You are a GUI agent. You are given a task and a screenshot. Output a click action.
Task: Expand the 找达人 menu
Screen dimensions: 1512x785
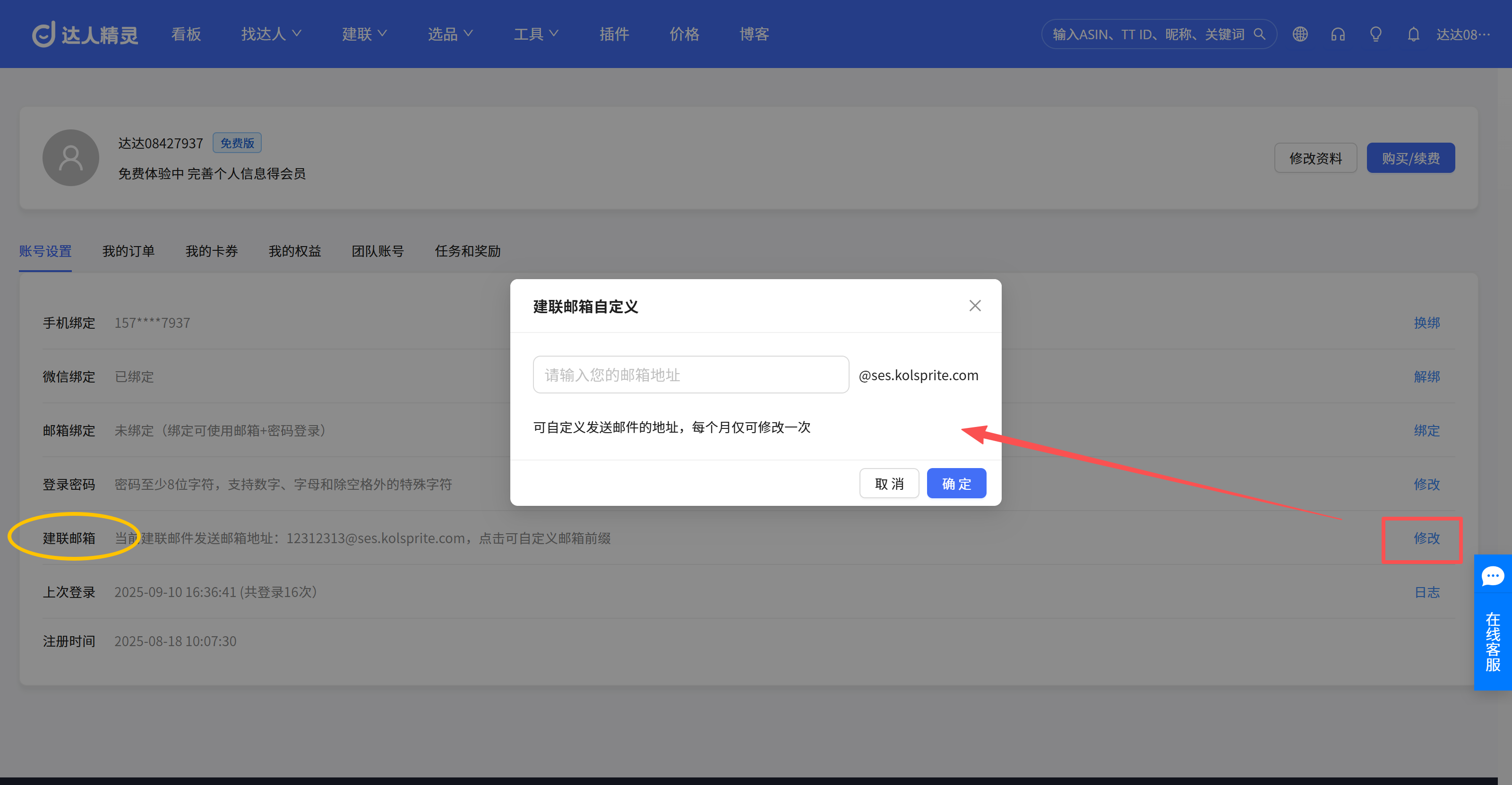(271, 34)
